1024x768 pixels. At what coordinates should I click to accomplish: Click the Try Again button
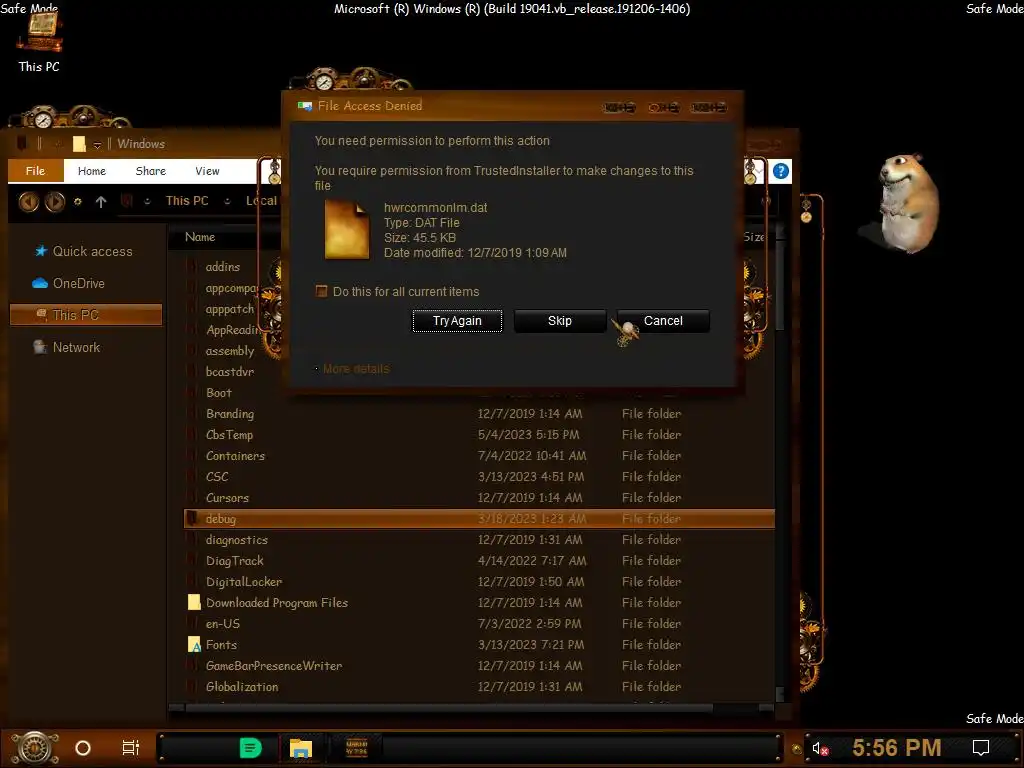(457, 321)
